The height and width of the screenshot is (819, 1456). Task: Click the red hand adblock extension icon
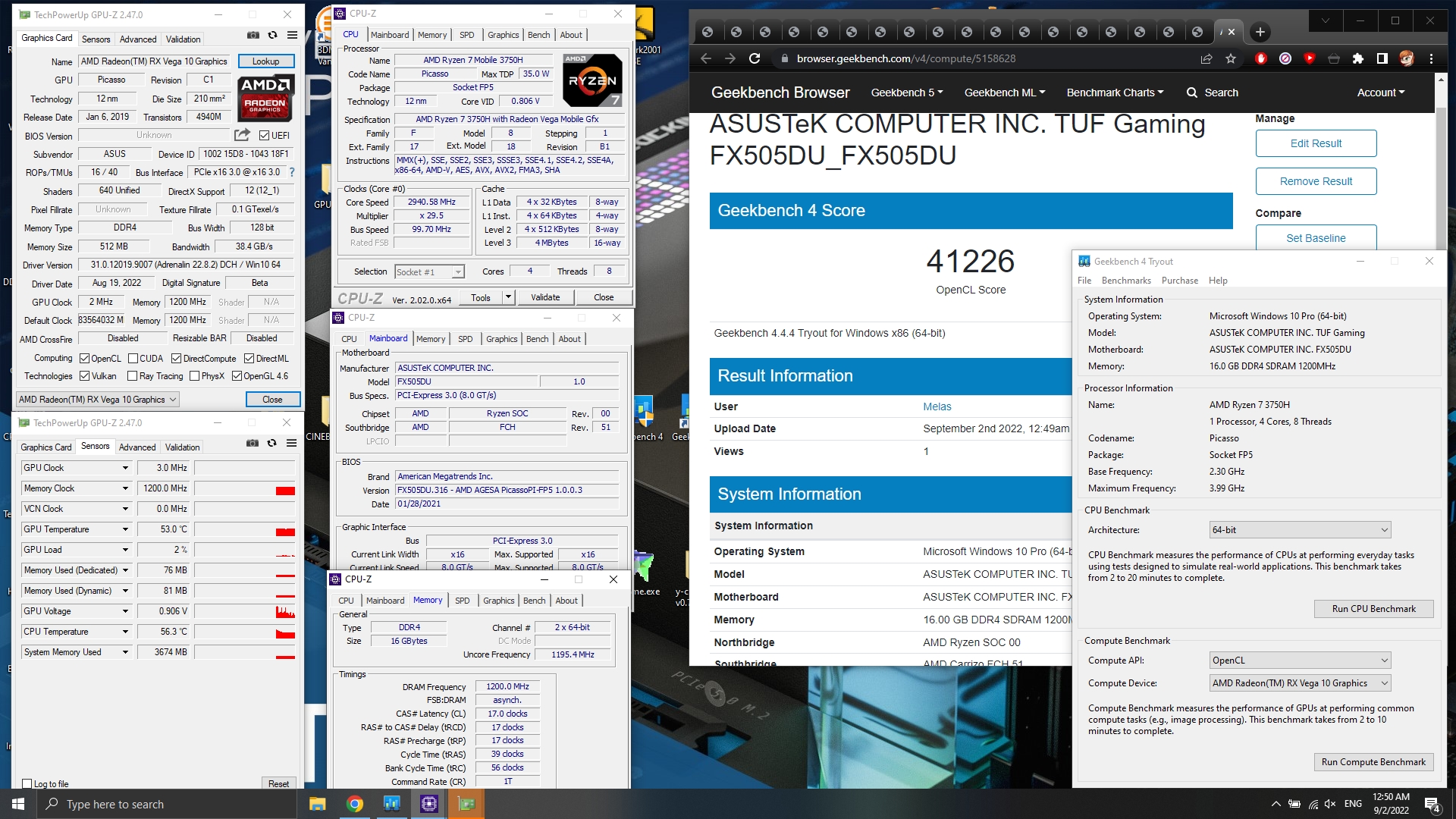click(1261, 58)
